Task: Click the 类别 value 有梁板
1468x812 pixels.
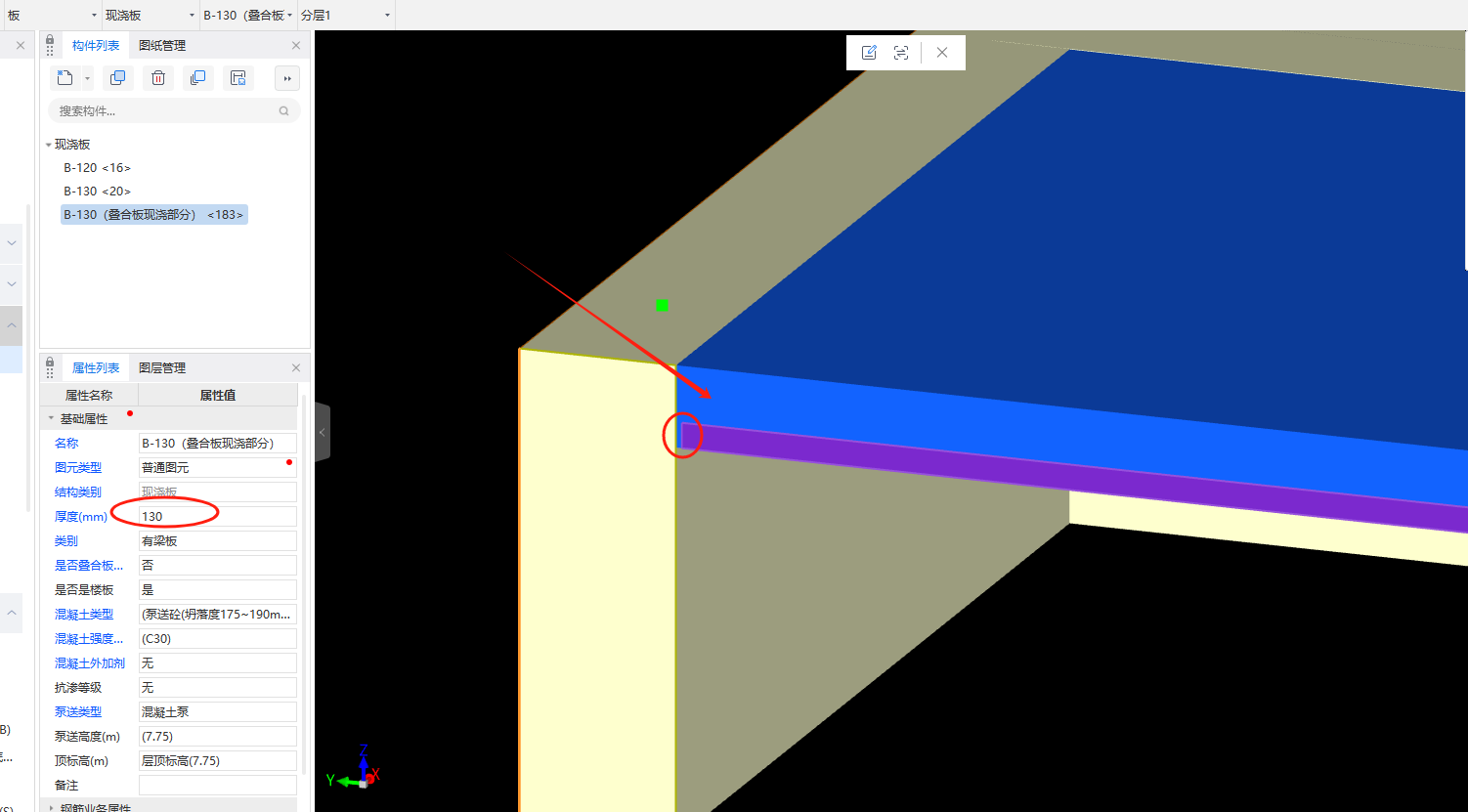Action: (218, 541)
